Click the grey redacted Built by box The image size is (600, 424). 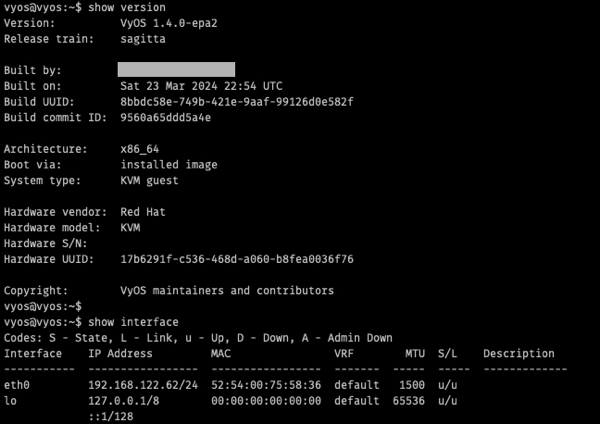click(176, 70)
